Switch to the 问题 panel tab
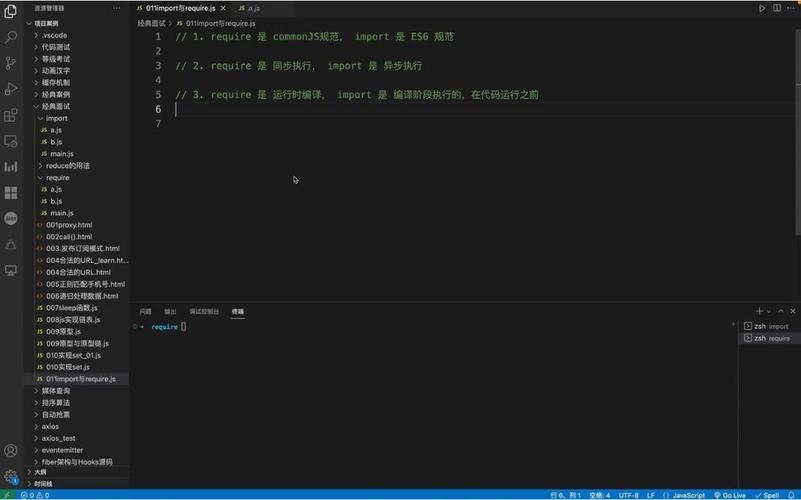The height and width of the screenshot is (500, 801). [146, 312]
